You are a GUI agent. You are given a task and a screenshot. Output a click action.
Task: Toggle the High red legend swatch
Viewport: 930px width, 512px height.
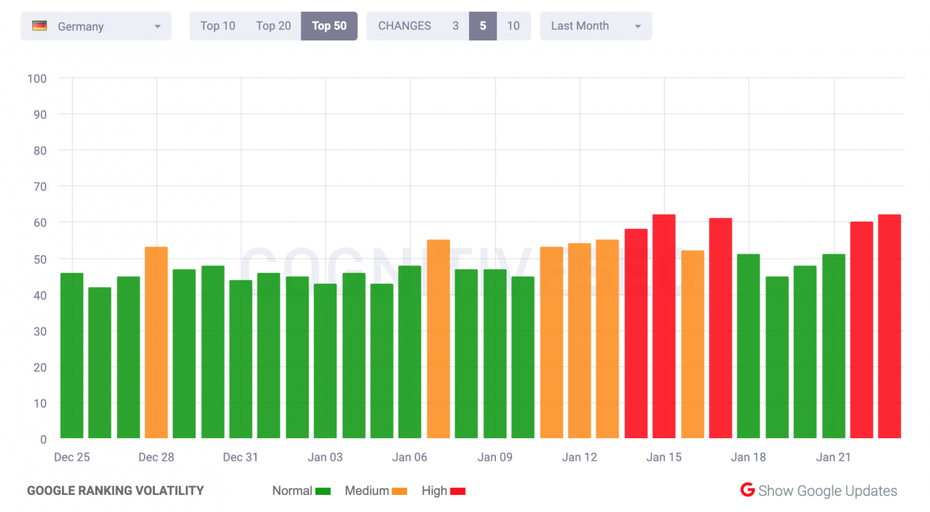pos(458,491)
